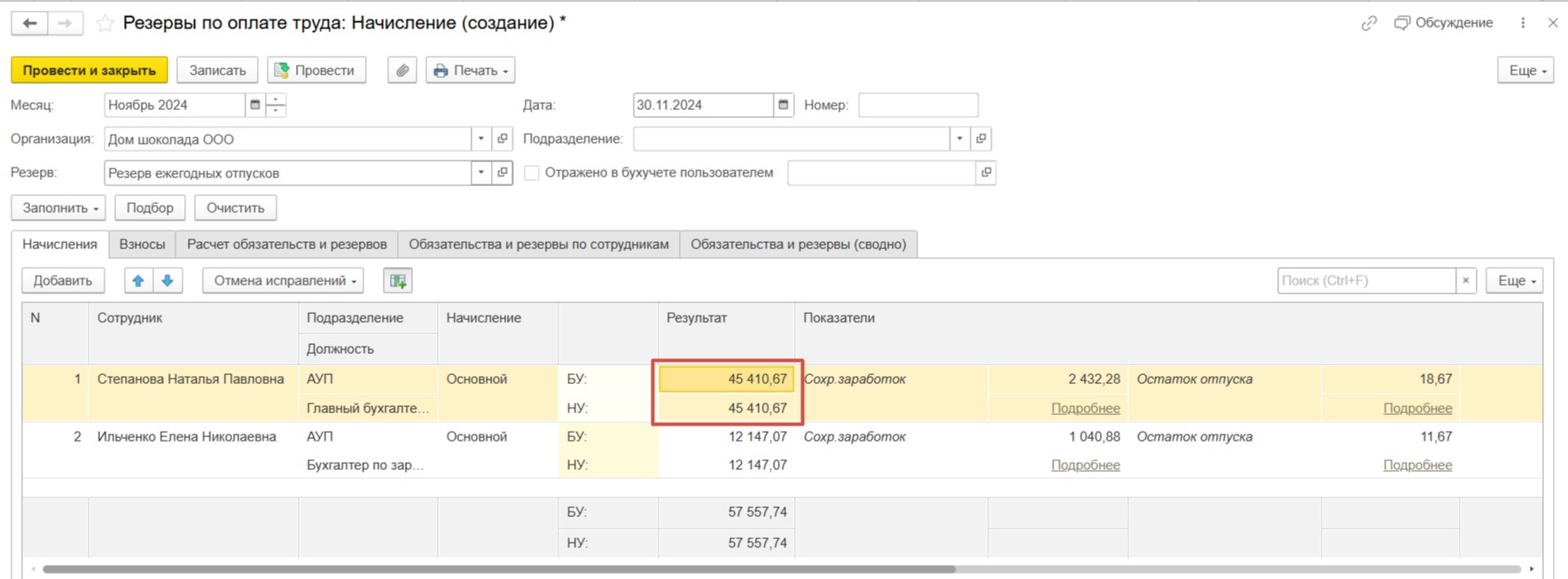Open 'Расчет обязательств и резервов' tab
Image resolution: width=1568 pixels, height=579 pixels.
(x=286, y=244)
